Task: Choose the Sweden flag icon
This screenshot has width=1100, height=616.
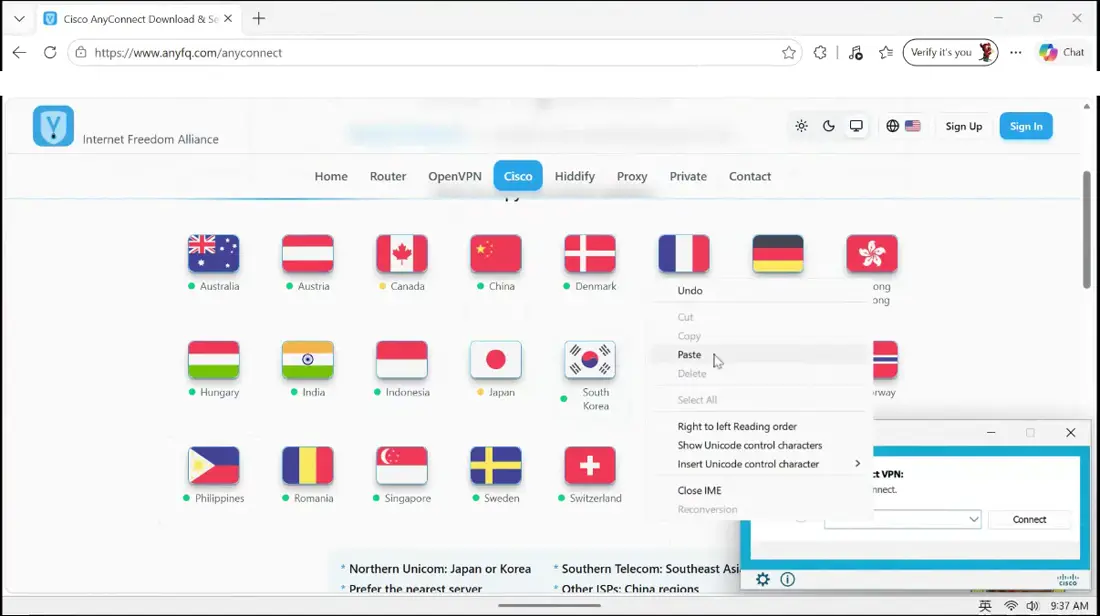Action: pos(496,465)
